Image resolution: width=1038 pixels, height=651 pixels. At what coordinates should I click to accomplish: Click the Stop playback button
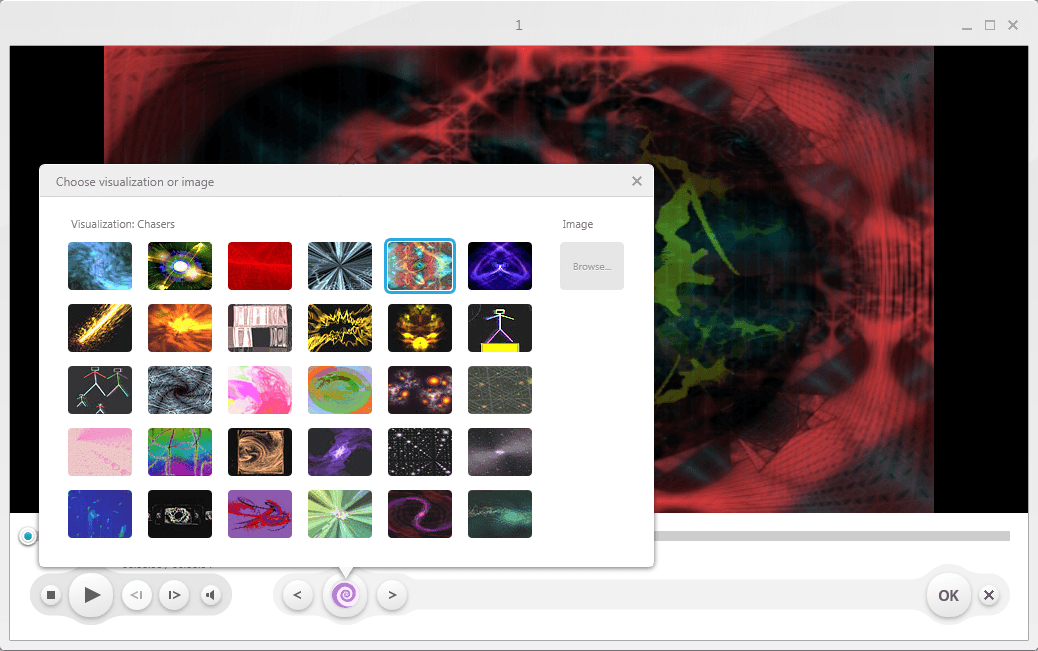coord(51,596)
